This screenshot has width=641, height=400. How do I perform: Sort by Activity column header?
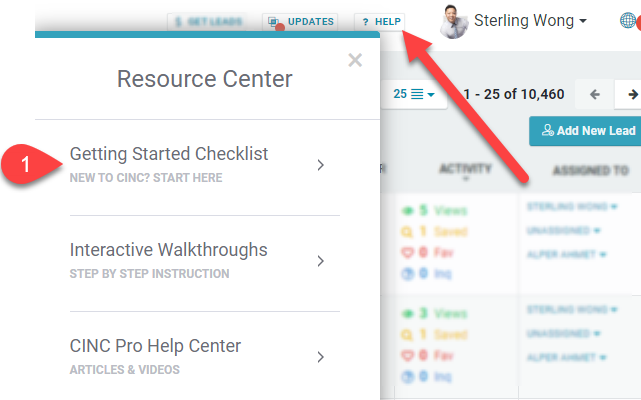[466, 170]
